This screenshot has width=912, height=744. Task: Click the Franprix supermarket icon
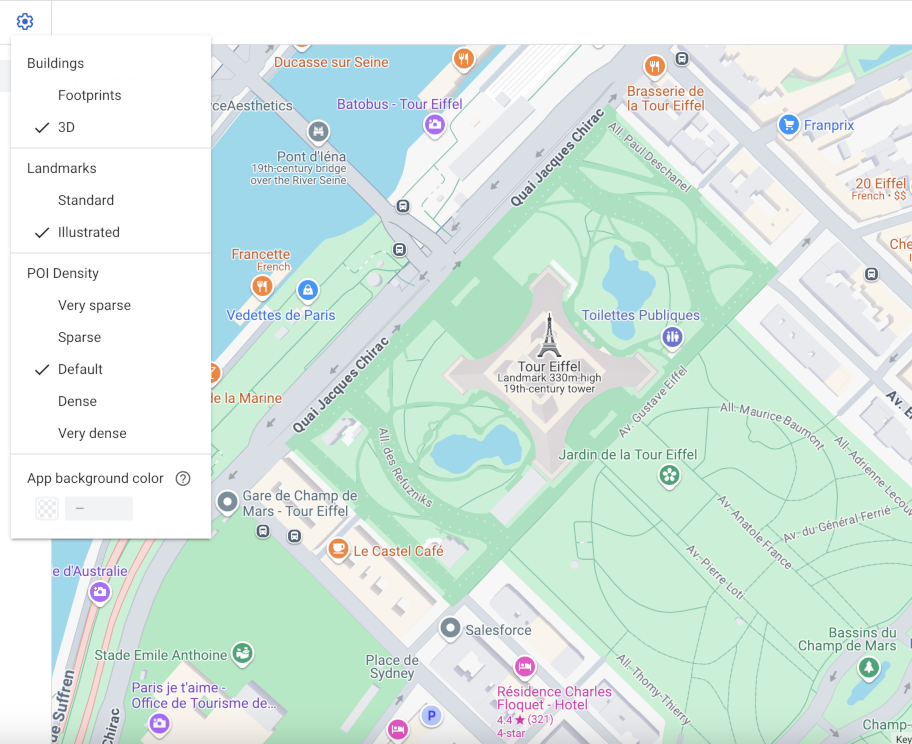[x=790, y=125]
